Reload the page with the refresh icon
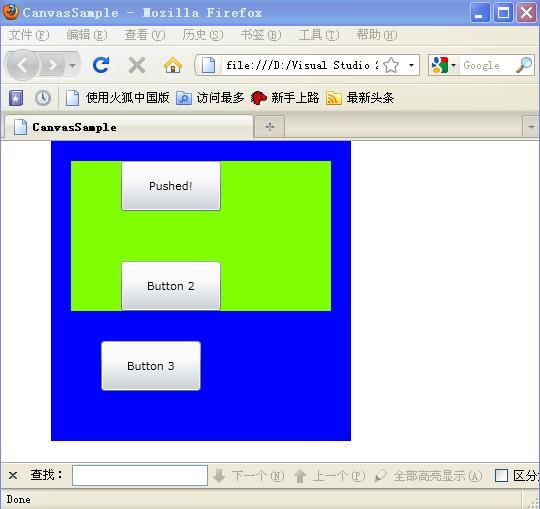Screen dimensions: 540x509 (x=101, y=65)
